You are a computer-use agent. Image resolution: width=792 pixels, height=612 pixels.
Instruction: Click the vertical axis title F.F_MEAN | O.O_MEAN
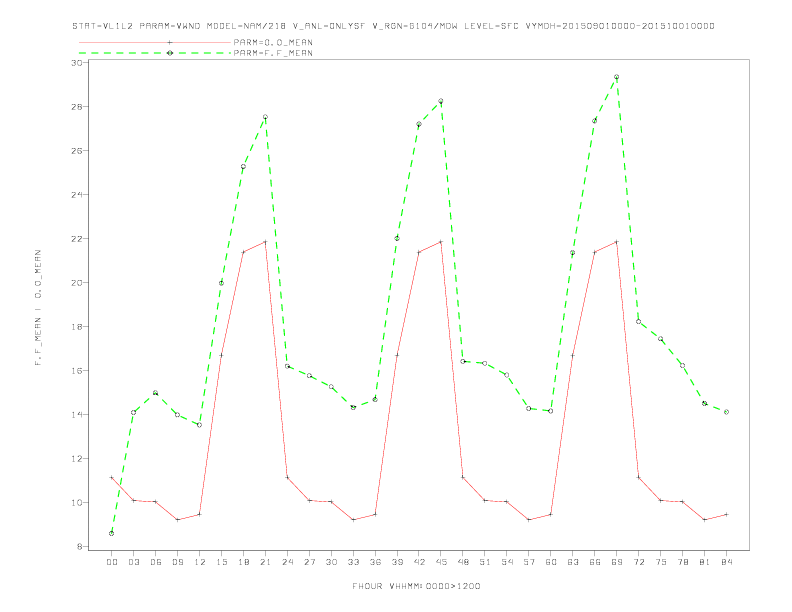point(38,308)
